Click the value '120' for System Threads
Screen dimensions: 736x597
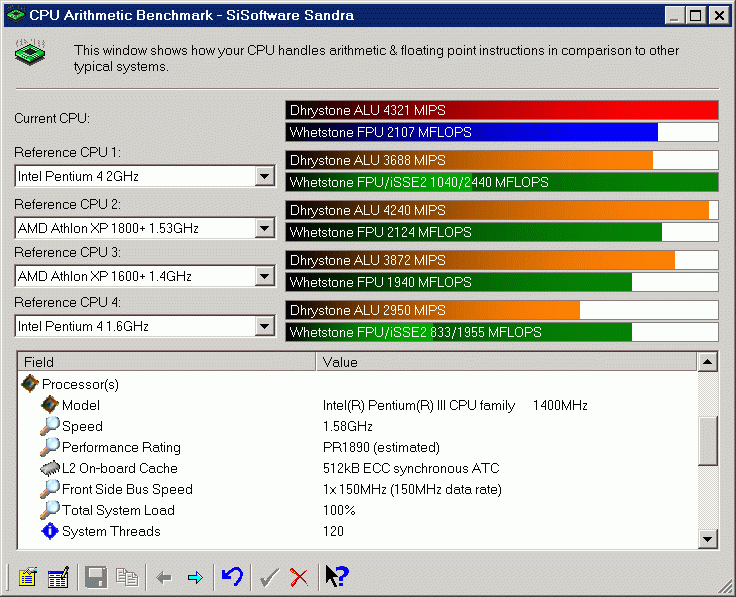[333, 531]
